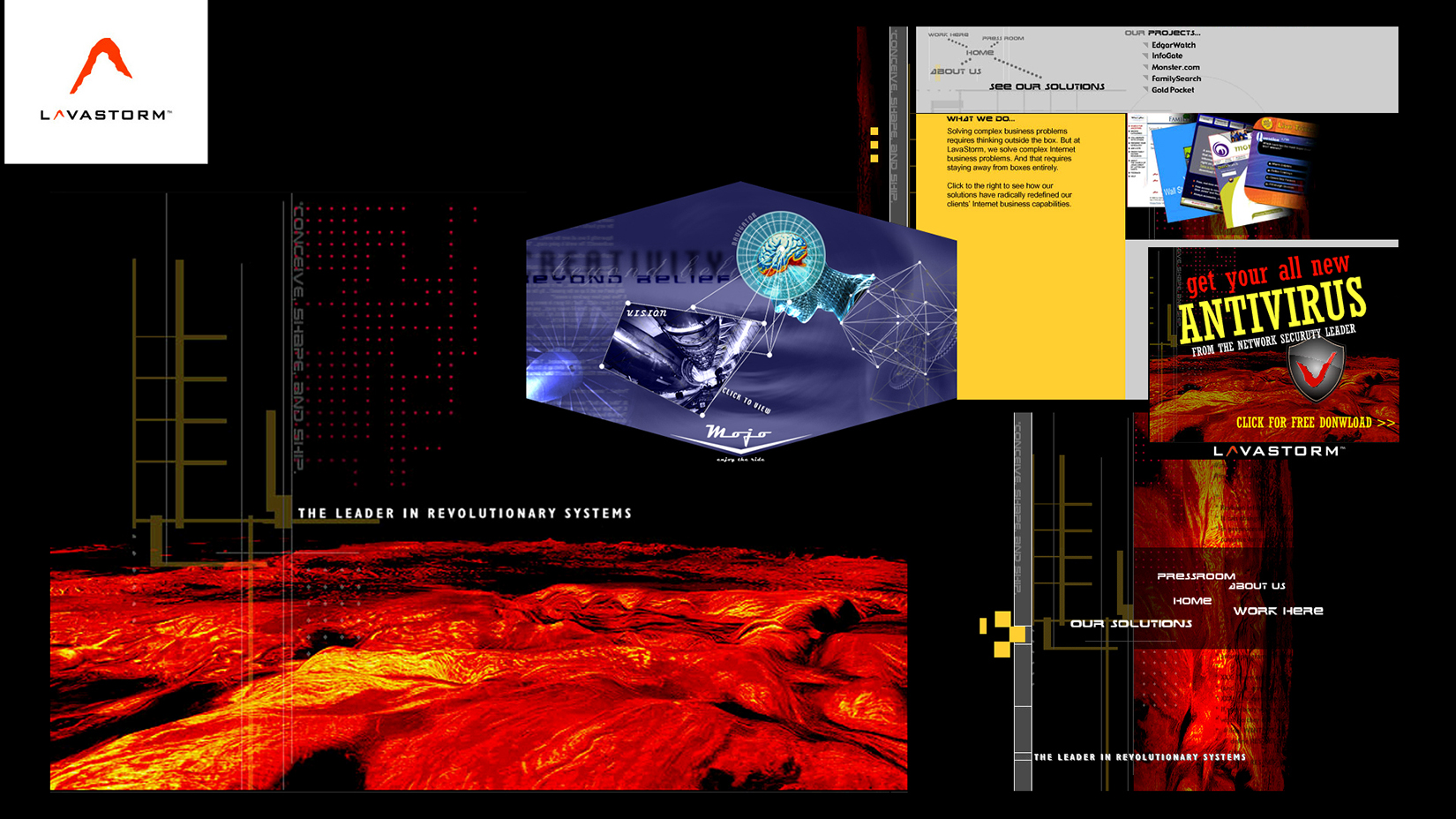
Task: Open ABOUT US in the lava navigation menu
Action: 1257,586
